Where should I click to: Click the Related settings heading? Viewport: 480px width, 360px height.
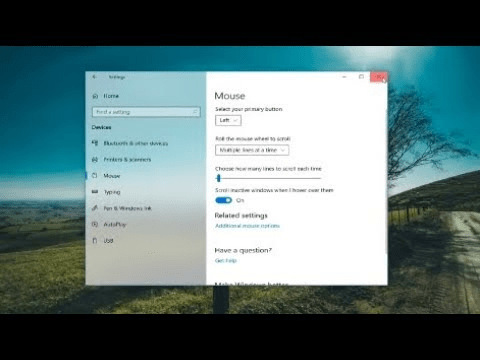[x=241, y=215]
